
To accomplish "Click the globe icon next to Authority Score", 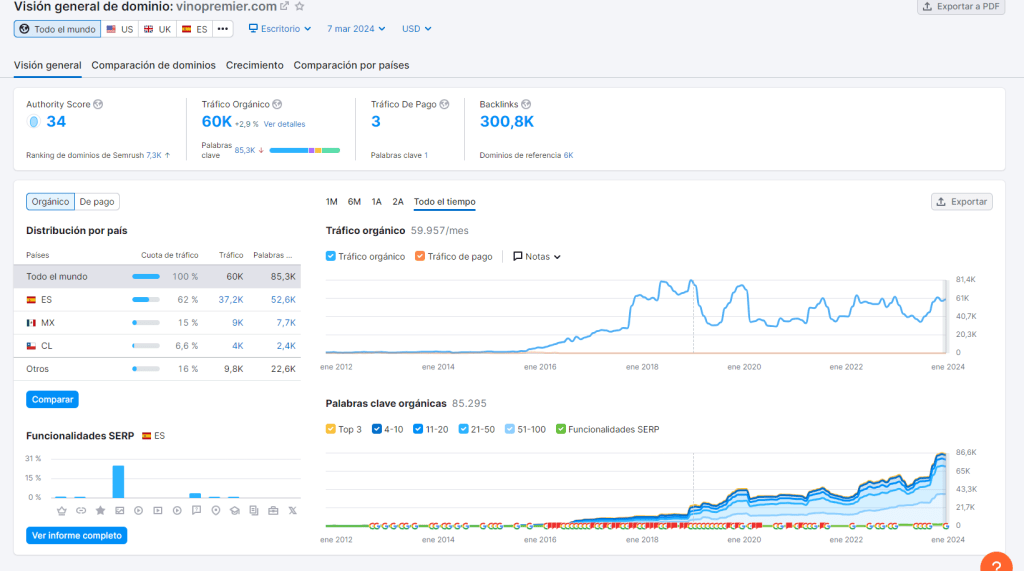I will pyautogui.click(x=98, y=105).
